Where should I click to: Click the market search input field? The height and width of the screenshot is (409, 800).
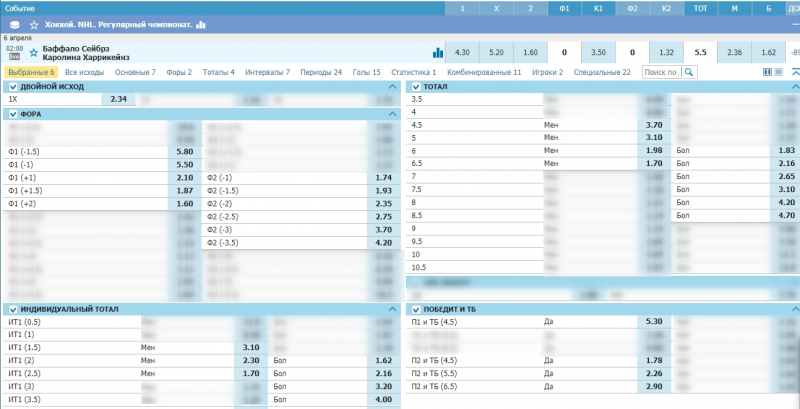click(x=661, y=73)
